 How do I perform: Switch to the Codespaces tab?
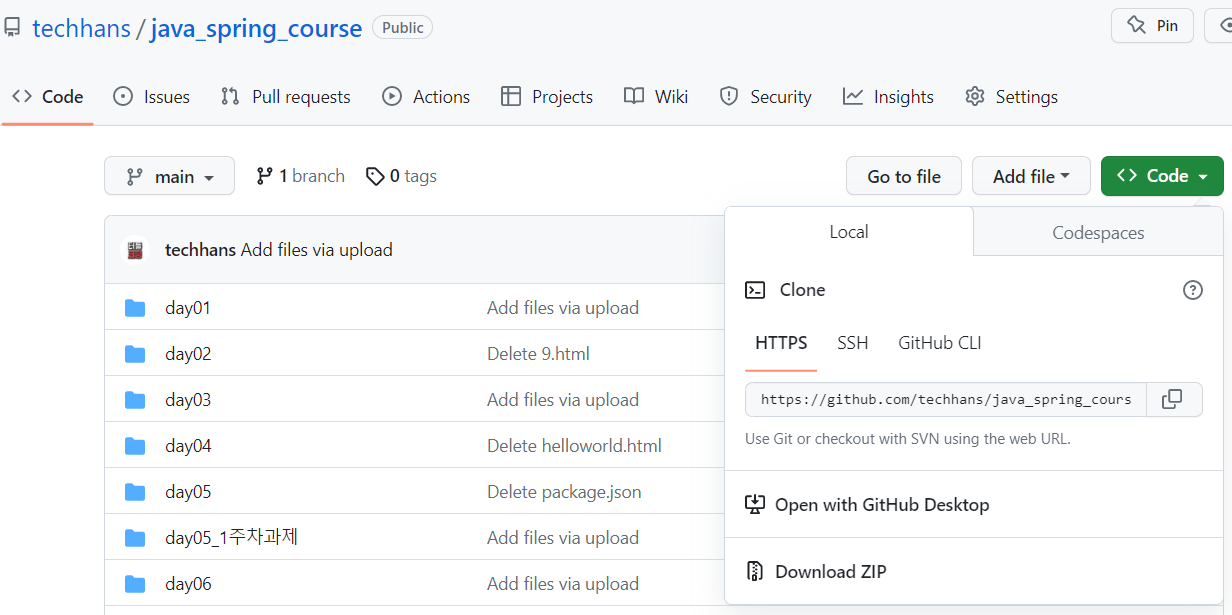tap(1098, 233)
